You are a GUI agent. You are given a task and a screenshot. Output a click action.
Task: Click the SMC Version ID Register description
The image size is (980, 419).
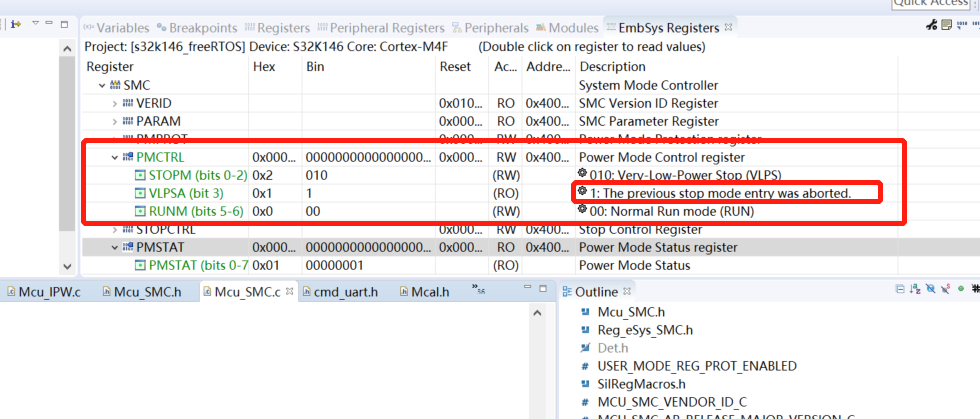tap(649, 103)
